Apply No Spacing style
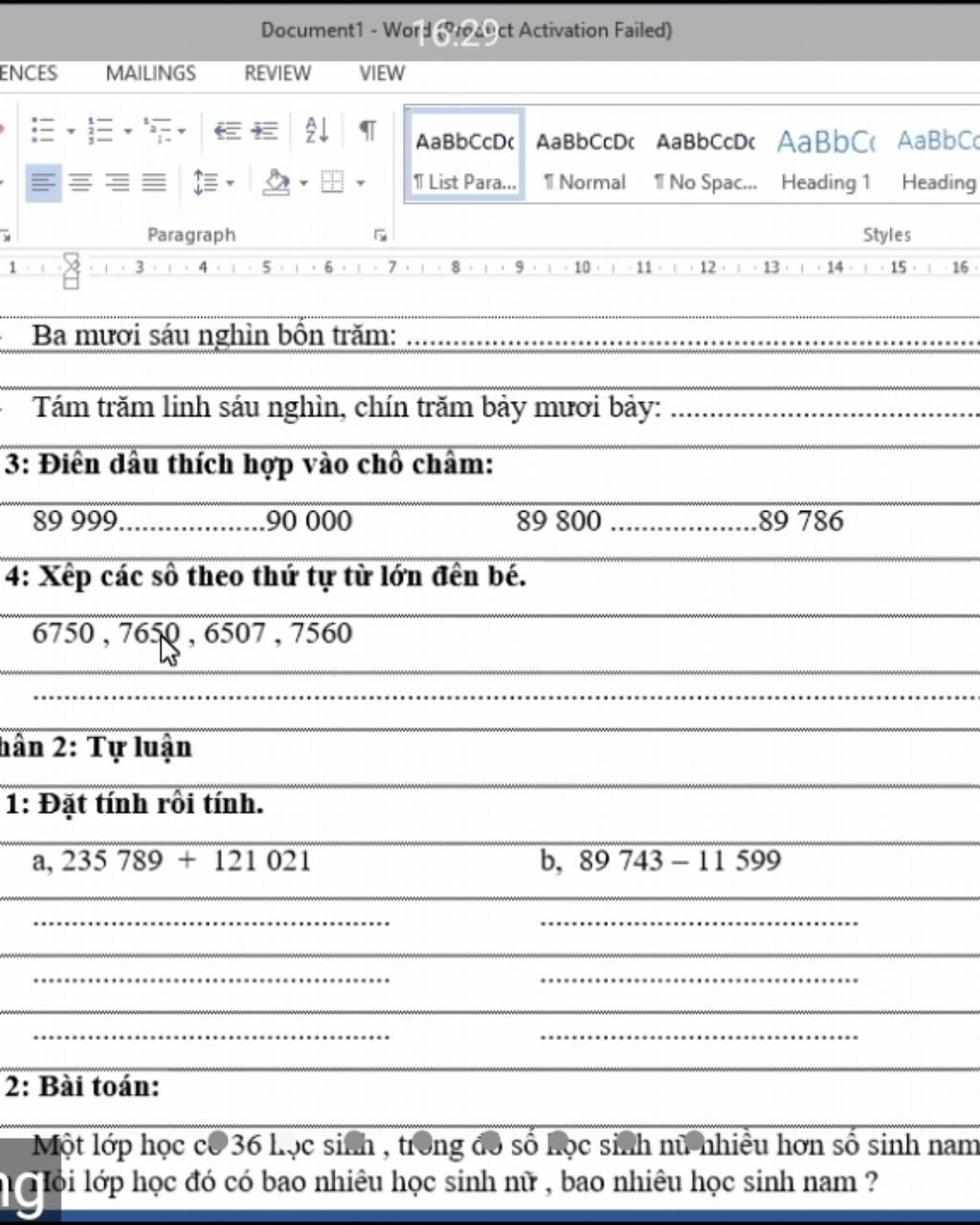This screenshot has width=980, height=1225. tap(705, 156)
